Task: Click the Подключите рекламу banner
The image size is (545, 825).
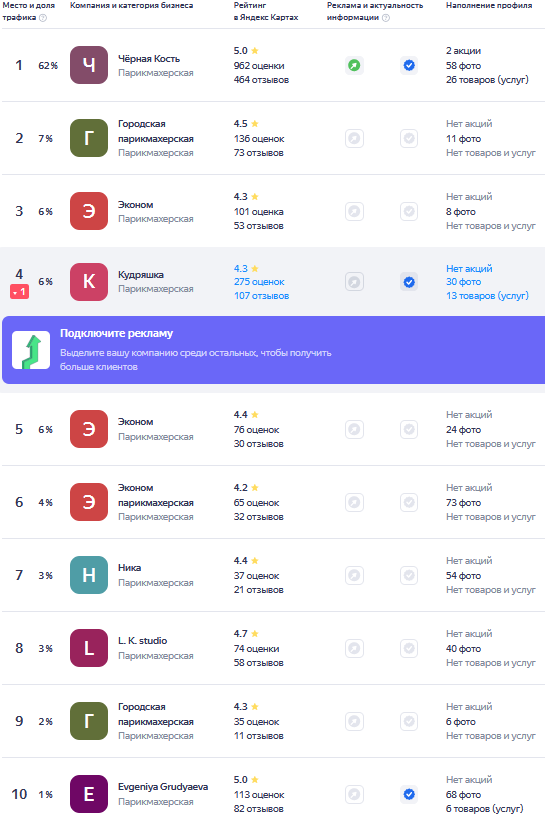Action: click(274, 350)
